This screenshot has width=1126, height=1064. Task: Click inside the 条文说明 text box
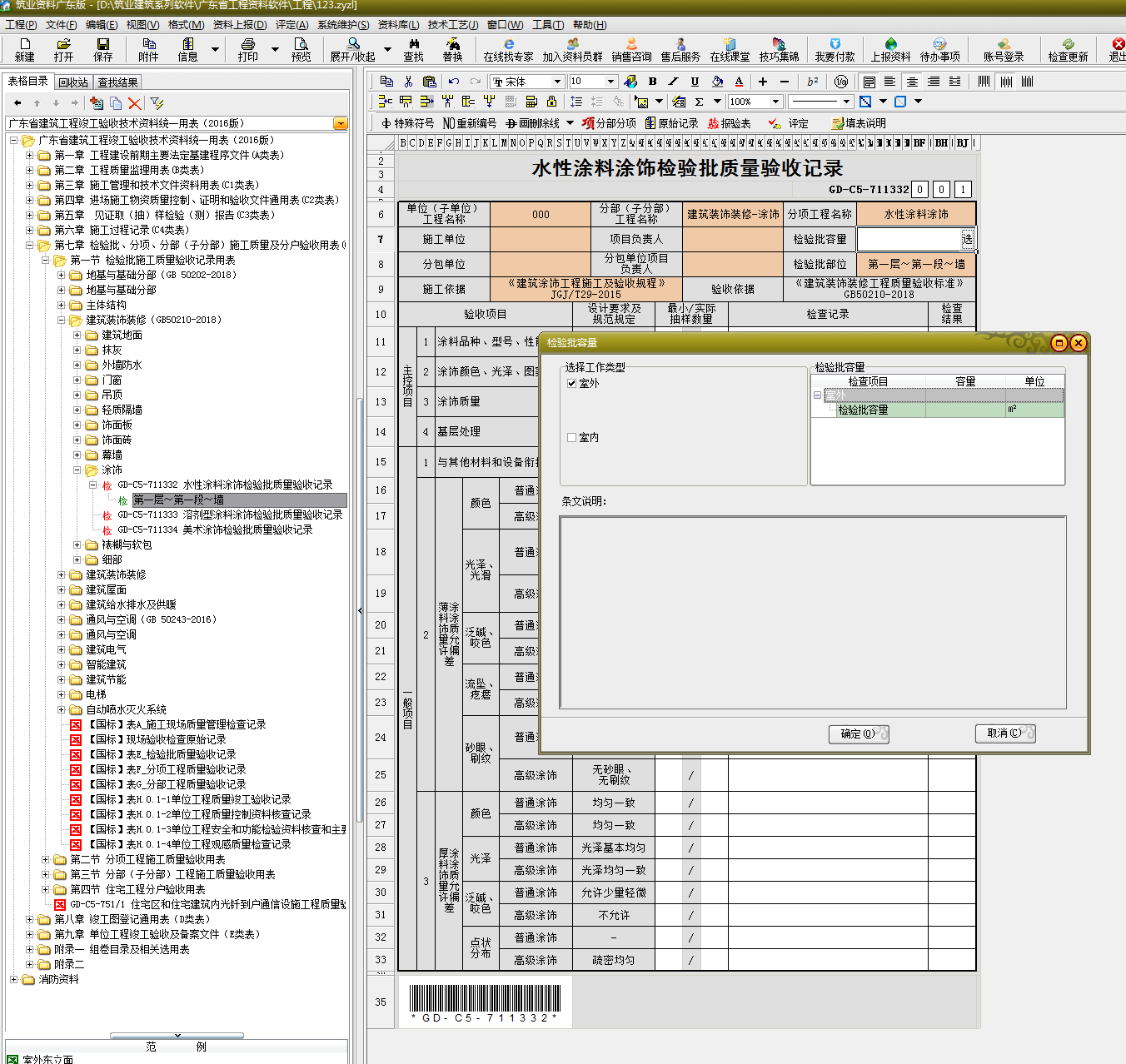(813, 613)
